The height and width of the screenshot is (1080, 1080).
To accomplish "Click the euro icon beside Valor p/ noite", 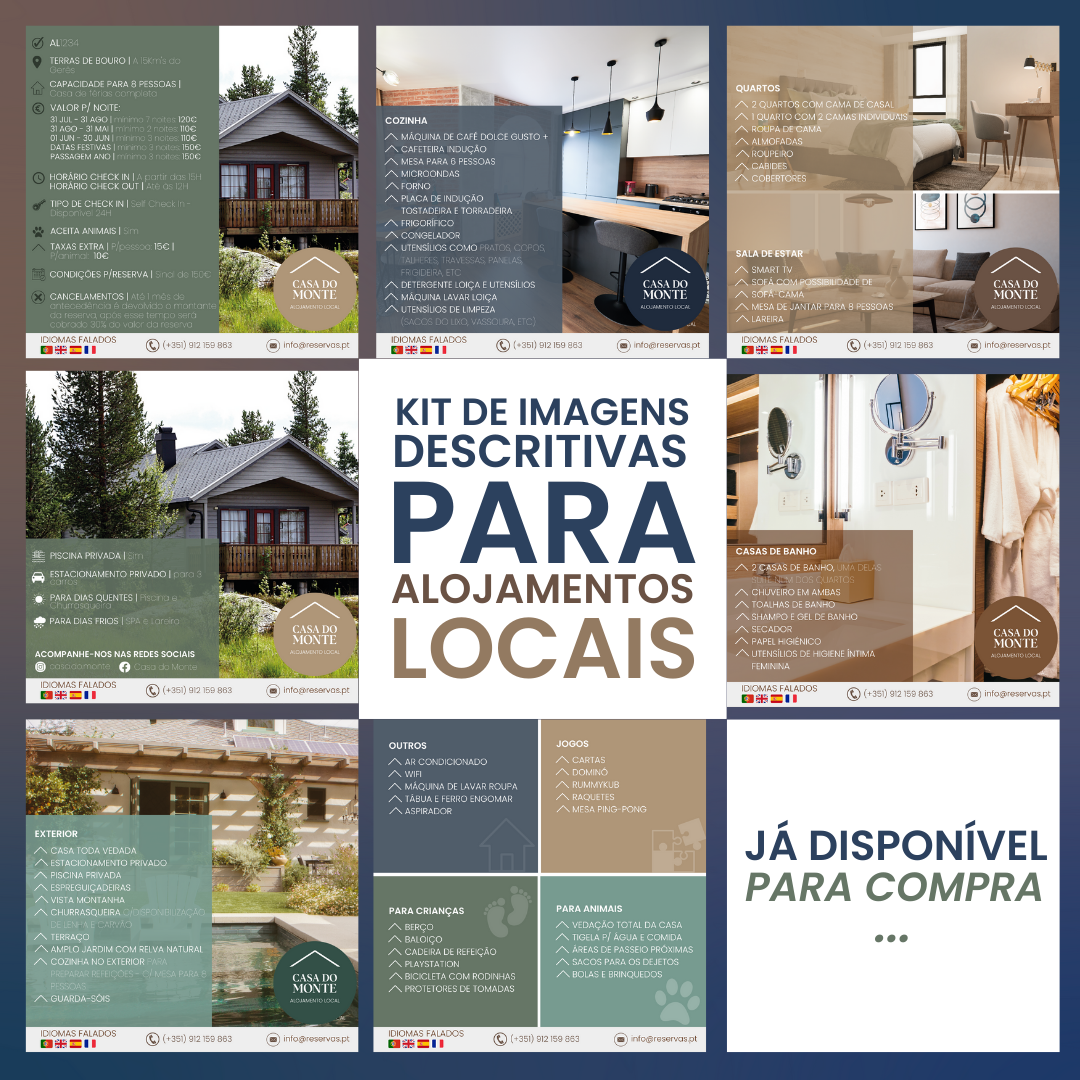I will tap(38, 108).
